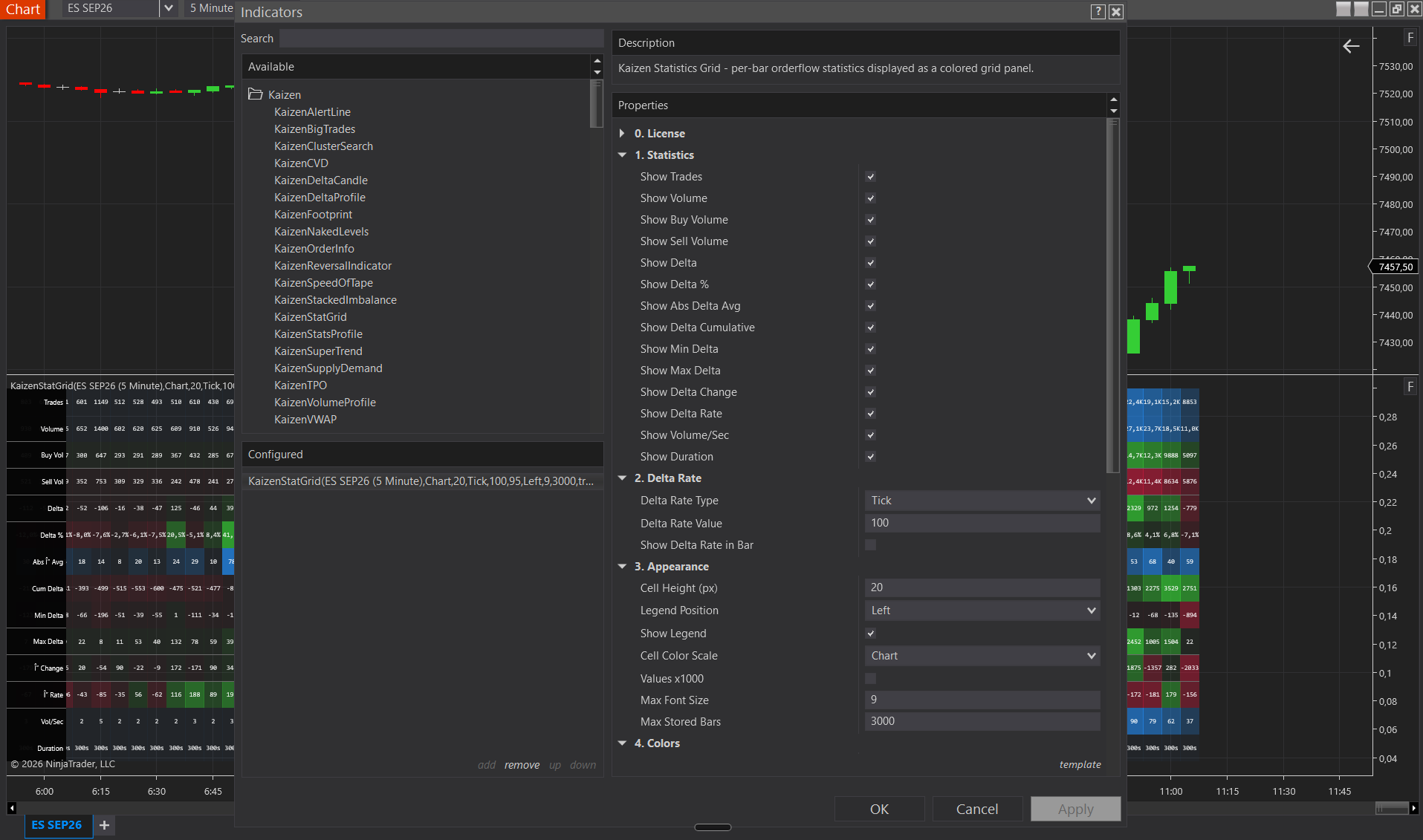Click the F button on price panel
The image size is (1423, 840).
[1410, 38]
